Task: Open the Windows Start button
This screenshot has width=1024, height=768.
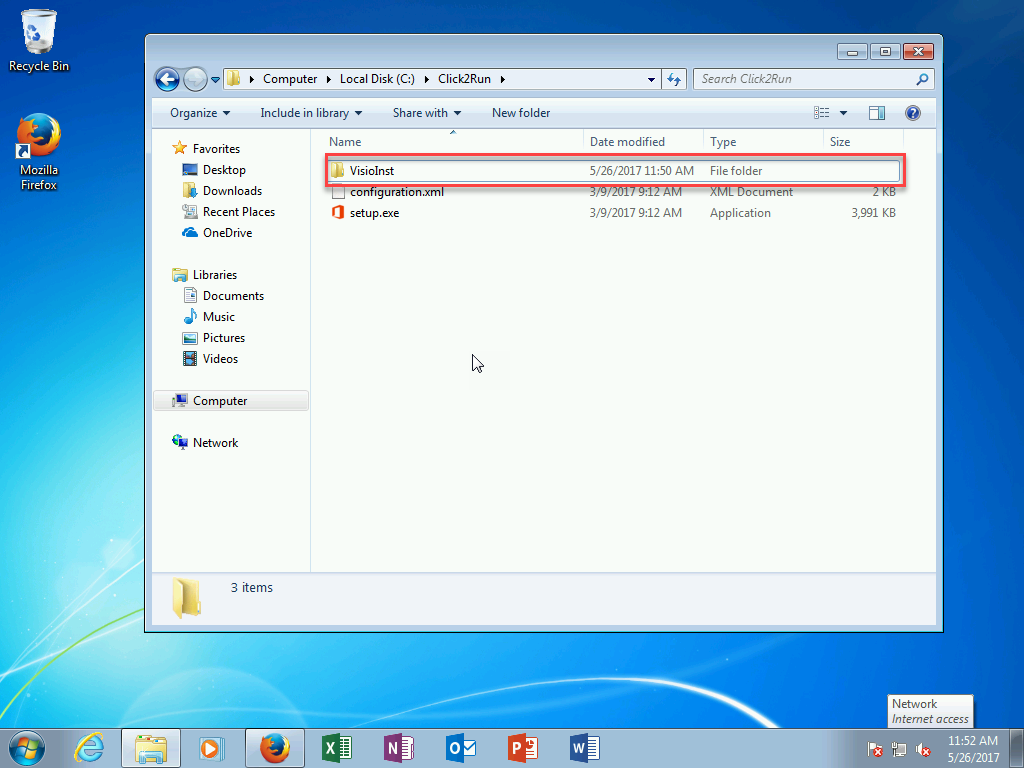Action: pyautogui.click(x=27, y=748)
